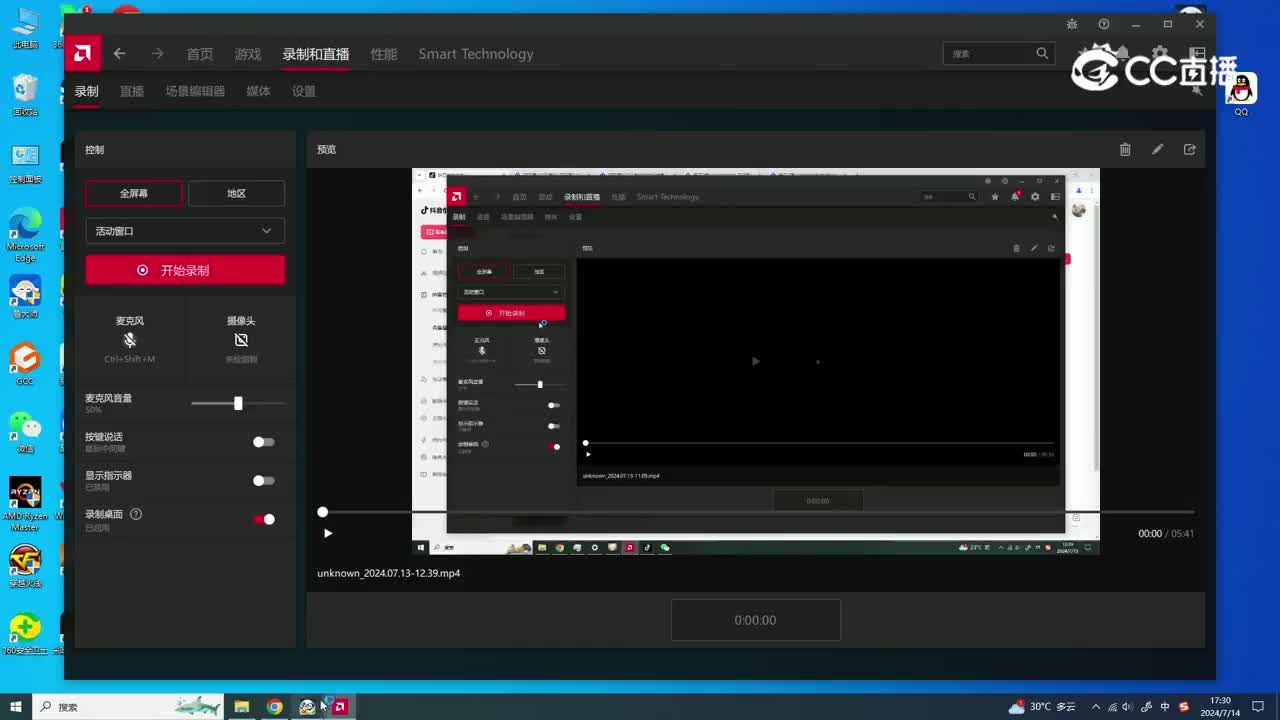The width and height of the screenshot is (1280, 720).
Task: Select the 录制和直播 main tab
Action: pos(316,54)
